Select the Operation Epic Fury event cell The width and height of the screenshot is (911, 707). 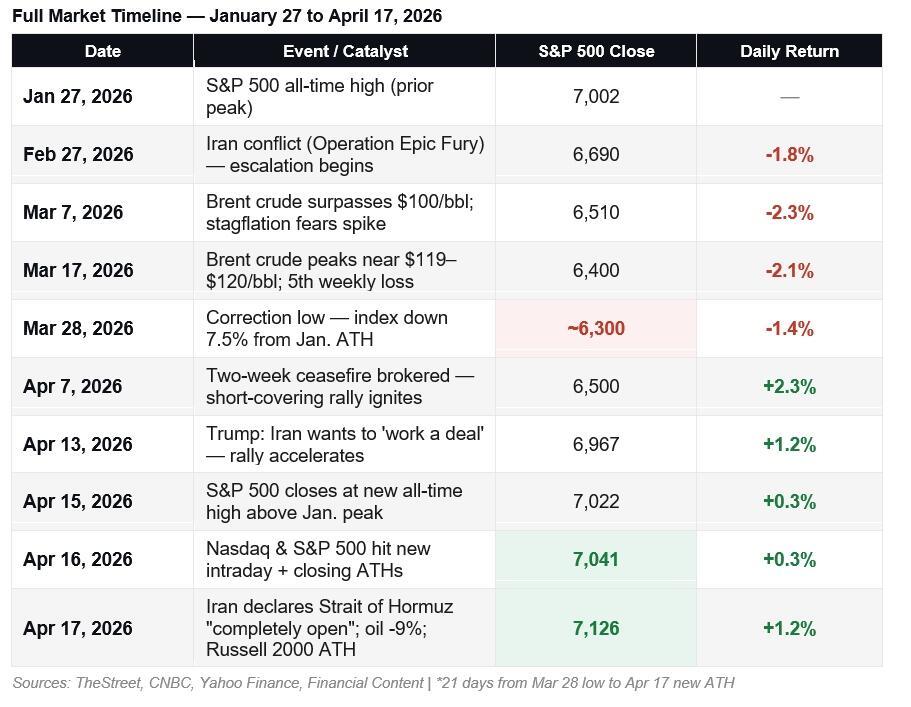(345, 155)
